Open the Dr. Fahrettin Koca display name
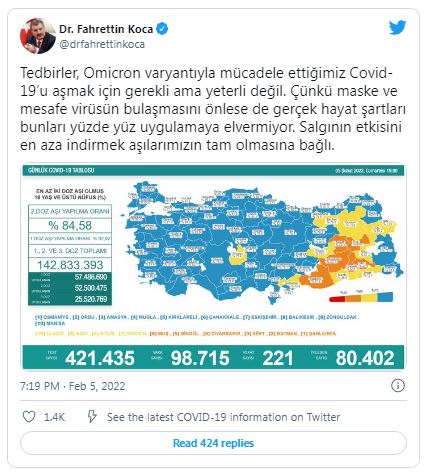 (106, 29)
